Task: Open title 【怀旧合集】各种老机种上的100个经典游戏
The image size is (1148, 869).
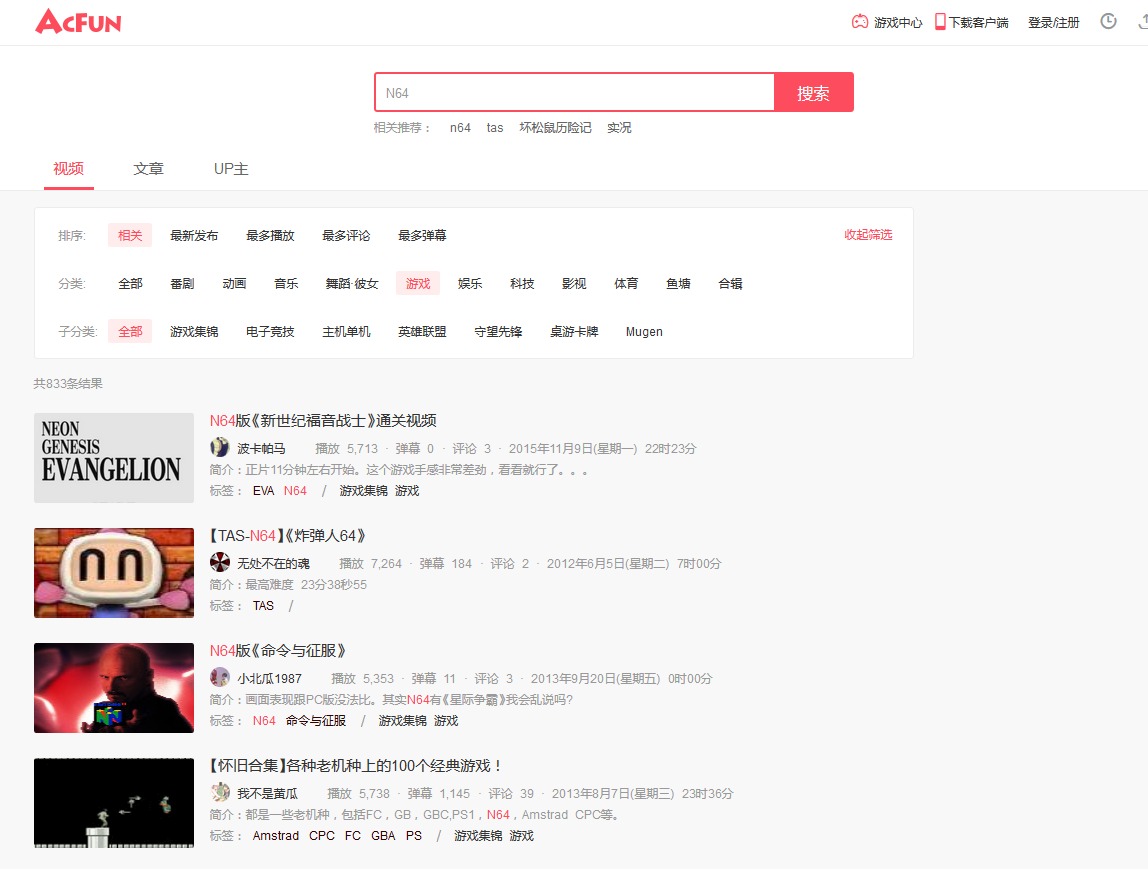Action: tap(356, 766)
